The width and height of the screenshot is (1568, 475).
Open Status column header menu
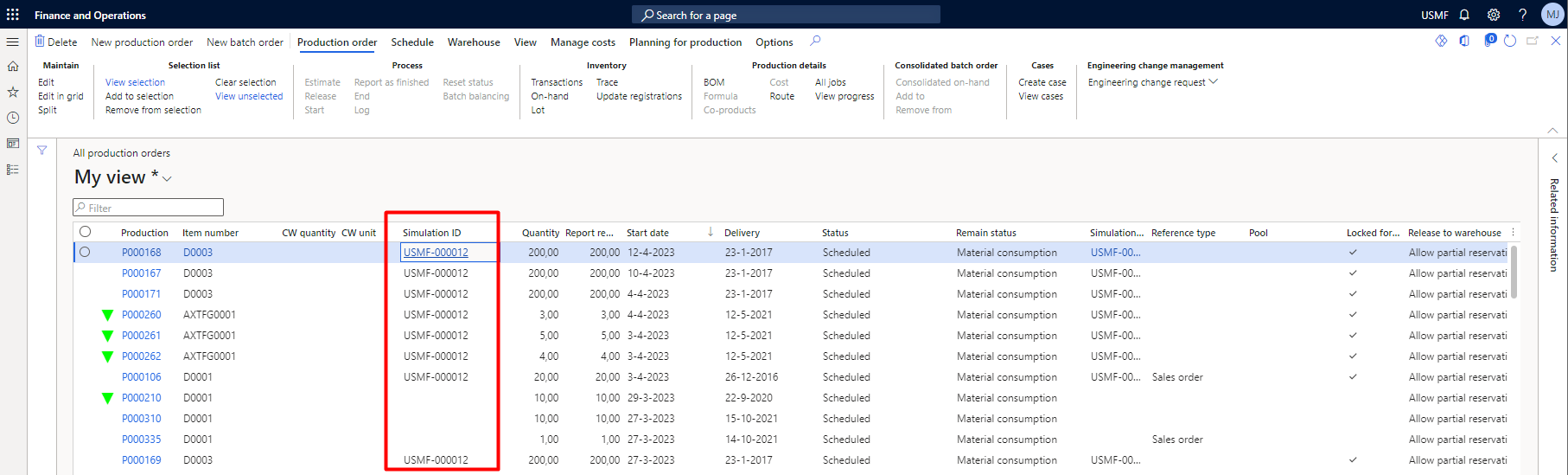pos(835,233)
